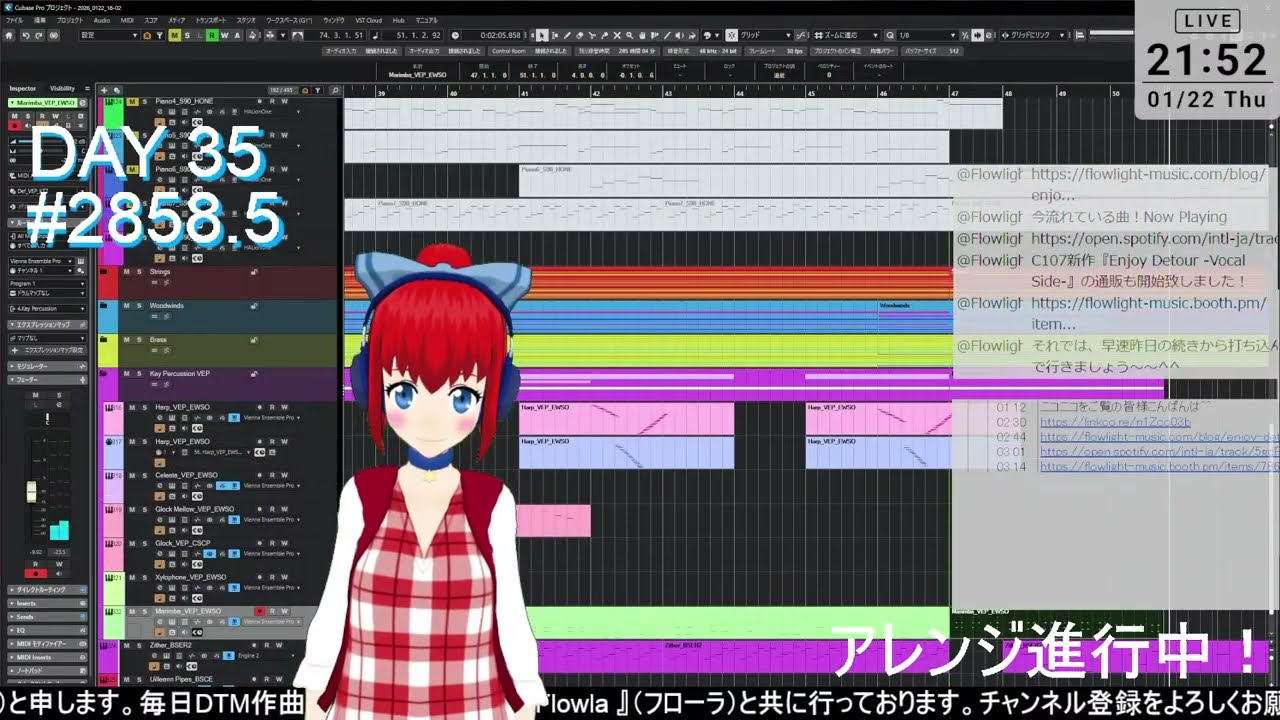Mute the Brass folder track

(127, 339)
